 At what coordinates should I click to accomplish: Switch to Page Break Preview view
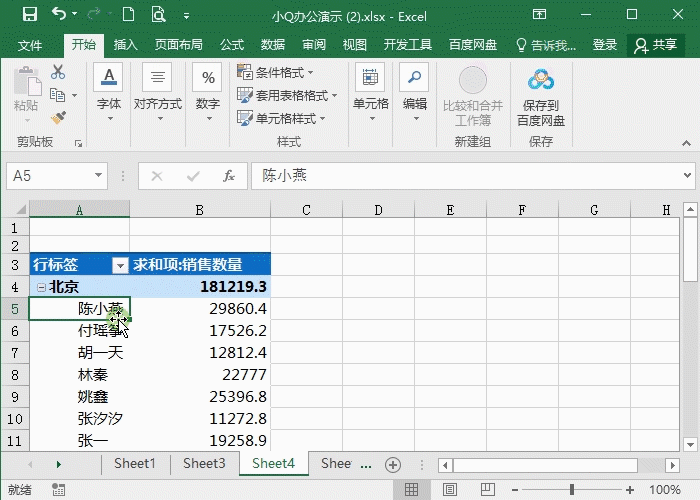486,490
